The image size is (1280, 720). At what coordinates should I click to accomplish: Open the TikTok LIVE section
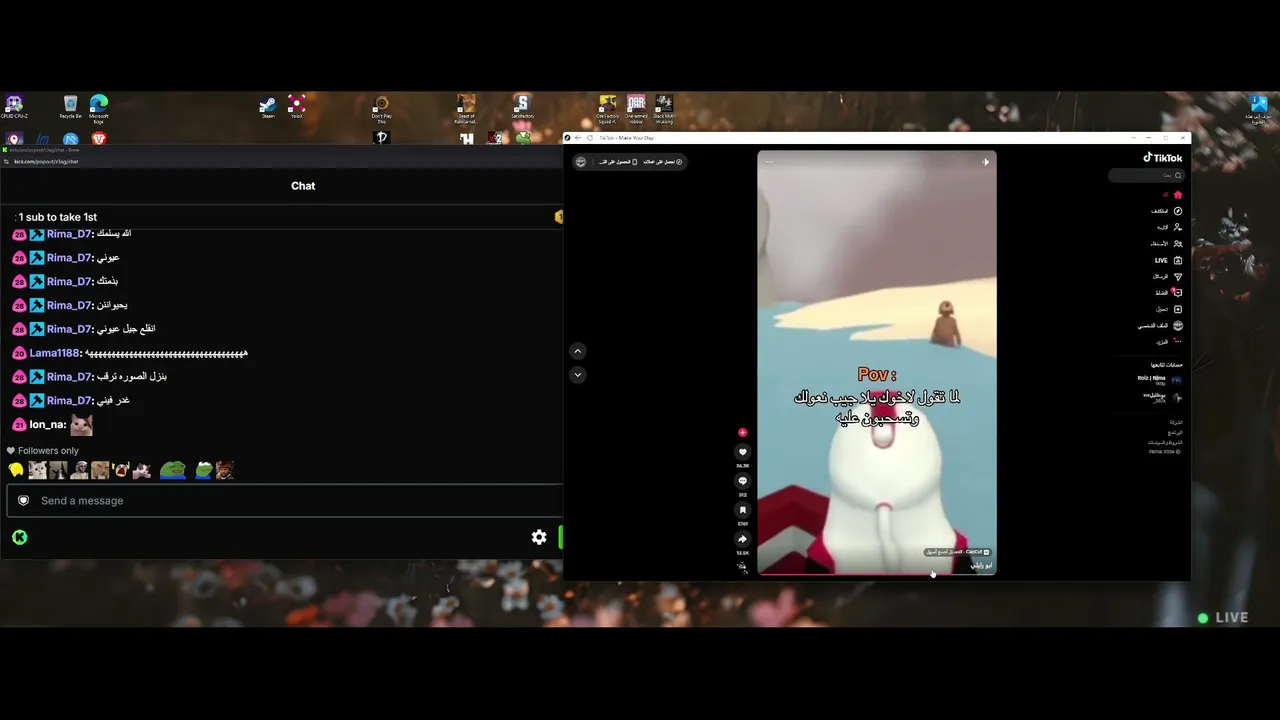click(1168, 260)
